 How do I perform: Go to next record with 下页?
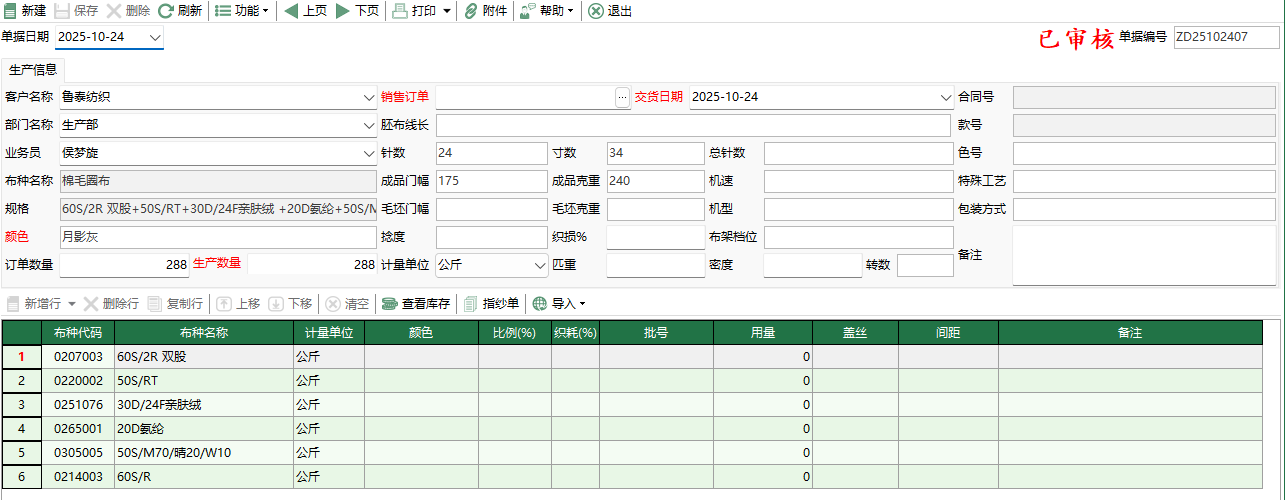coord(357,11)
